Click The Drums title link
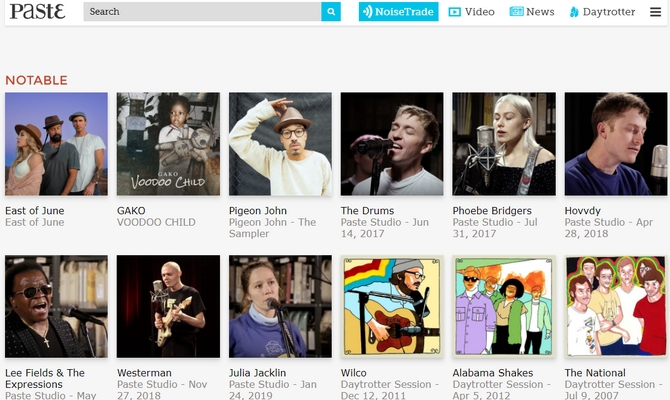The width and height of the screenshot is (670, 400). [367, 211]
